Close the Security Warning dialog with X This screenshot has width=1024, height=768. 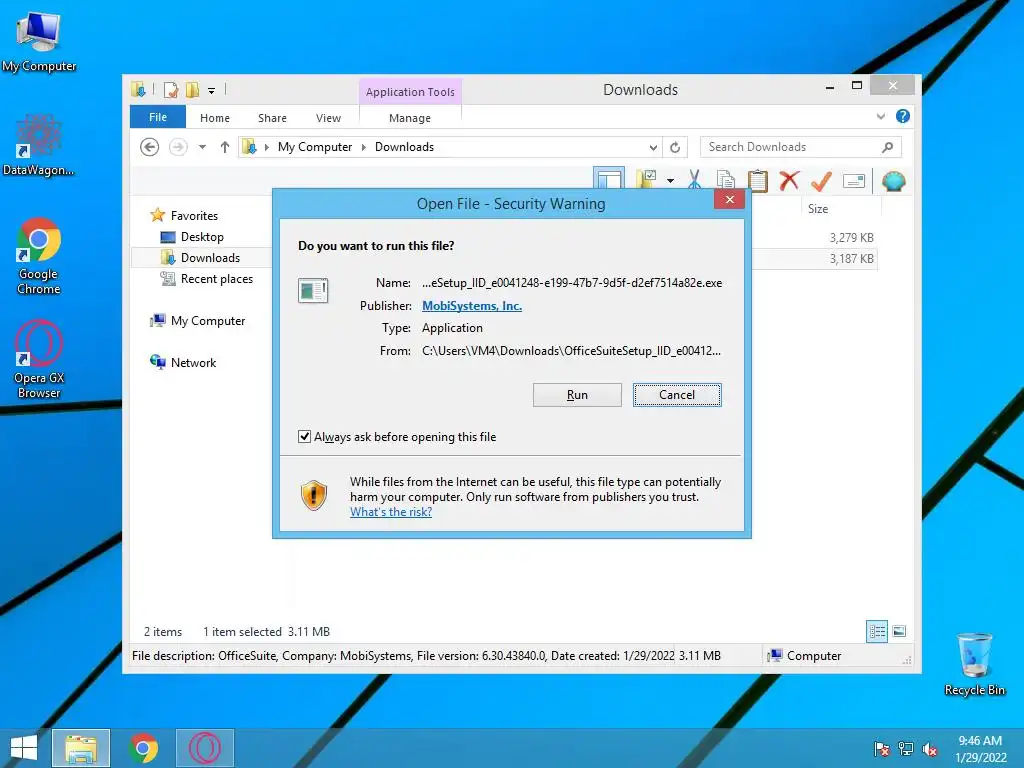click(729, 199)
